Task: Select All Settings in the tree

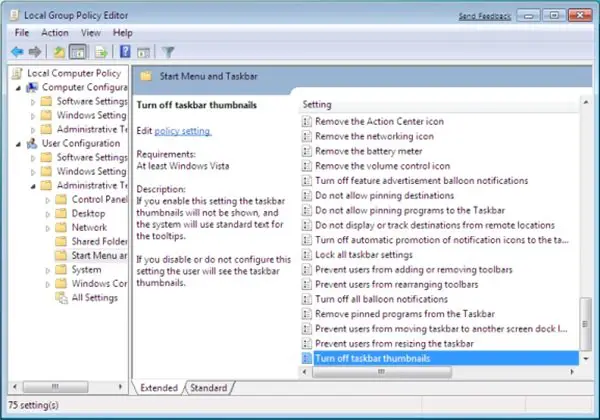Action: [95, 298]
